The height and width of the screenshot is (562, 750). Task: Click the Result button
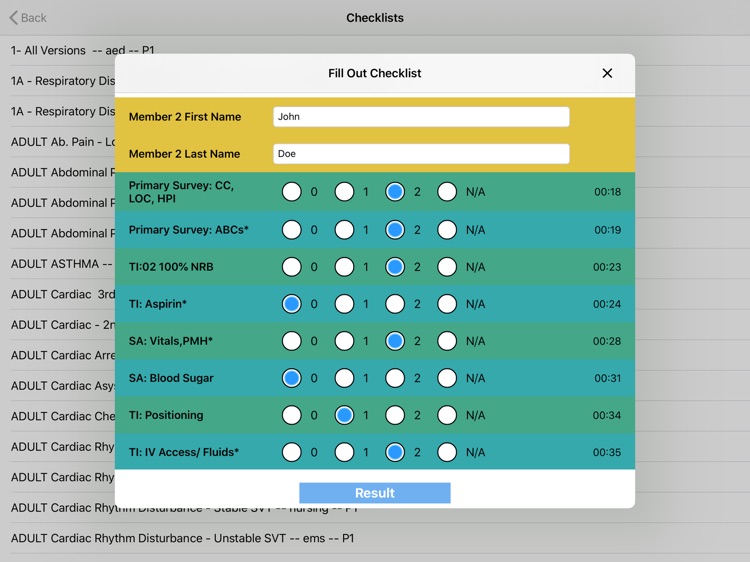(375, 493)
